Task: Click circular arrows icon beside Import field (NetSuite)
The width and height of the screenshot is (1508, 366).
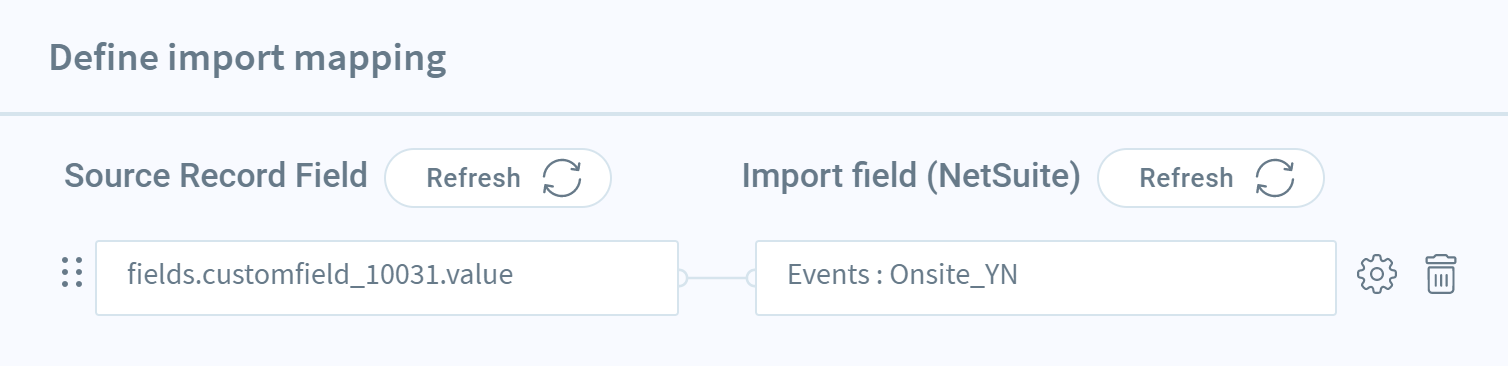Action: tap(1275, 178)
